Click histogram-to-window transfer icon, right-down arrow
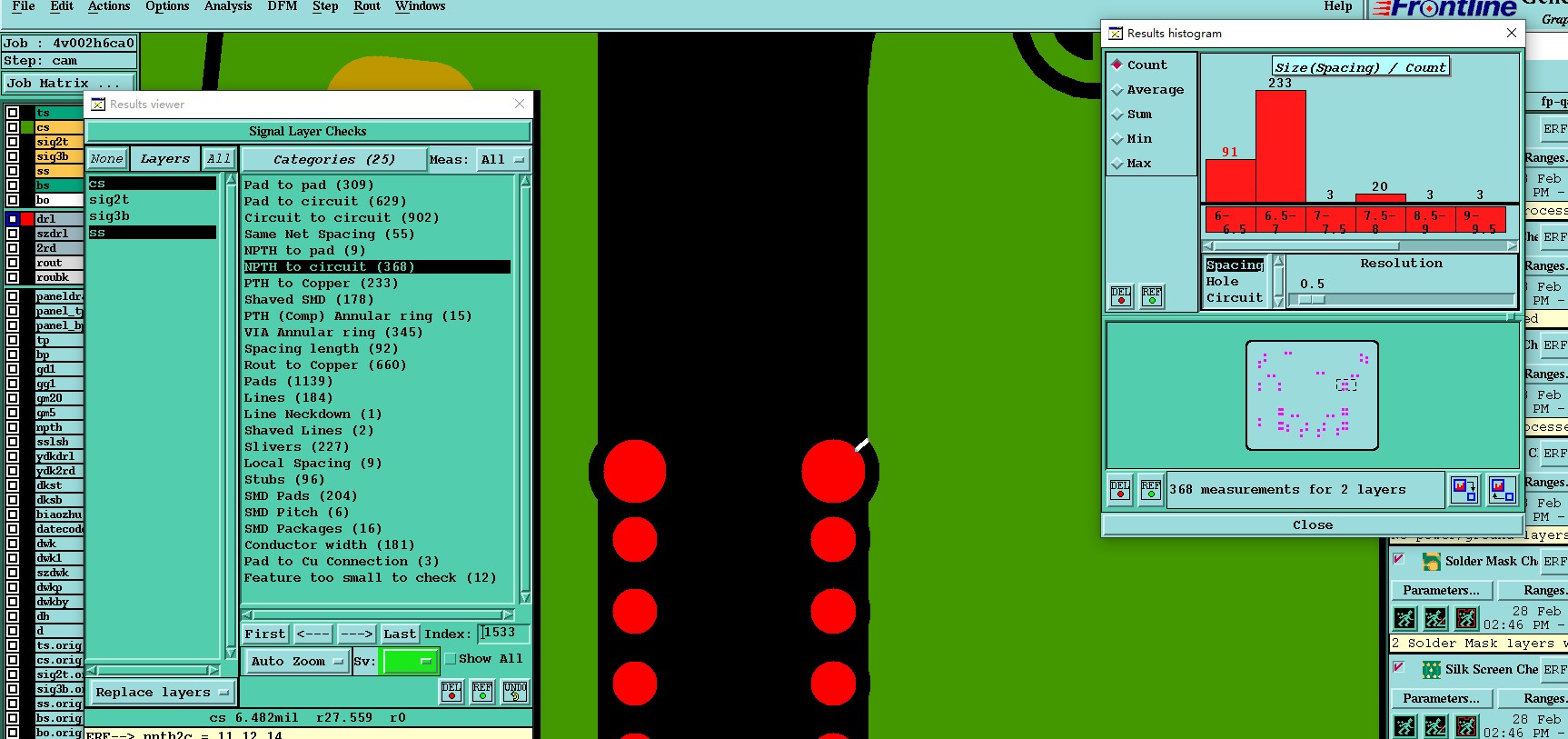The image size is (1568, 739). tap(1464, 490)
